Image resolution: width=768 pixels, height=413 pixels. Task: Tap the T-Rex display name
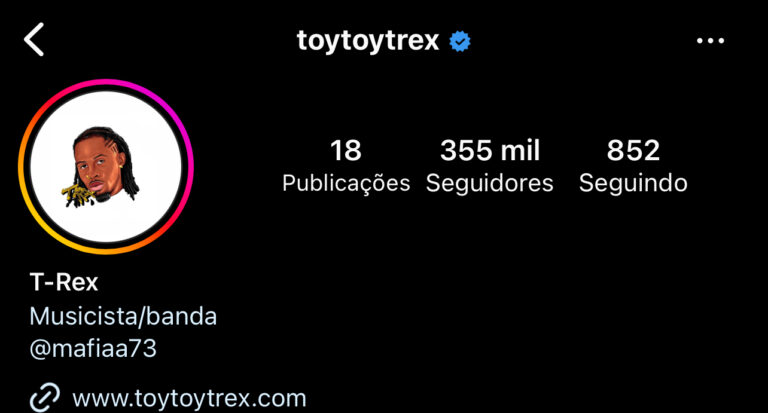[64, 283]
